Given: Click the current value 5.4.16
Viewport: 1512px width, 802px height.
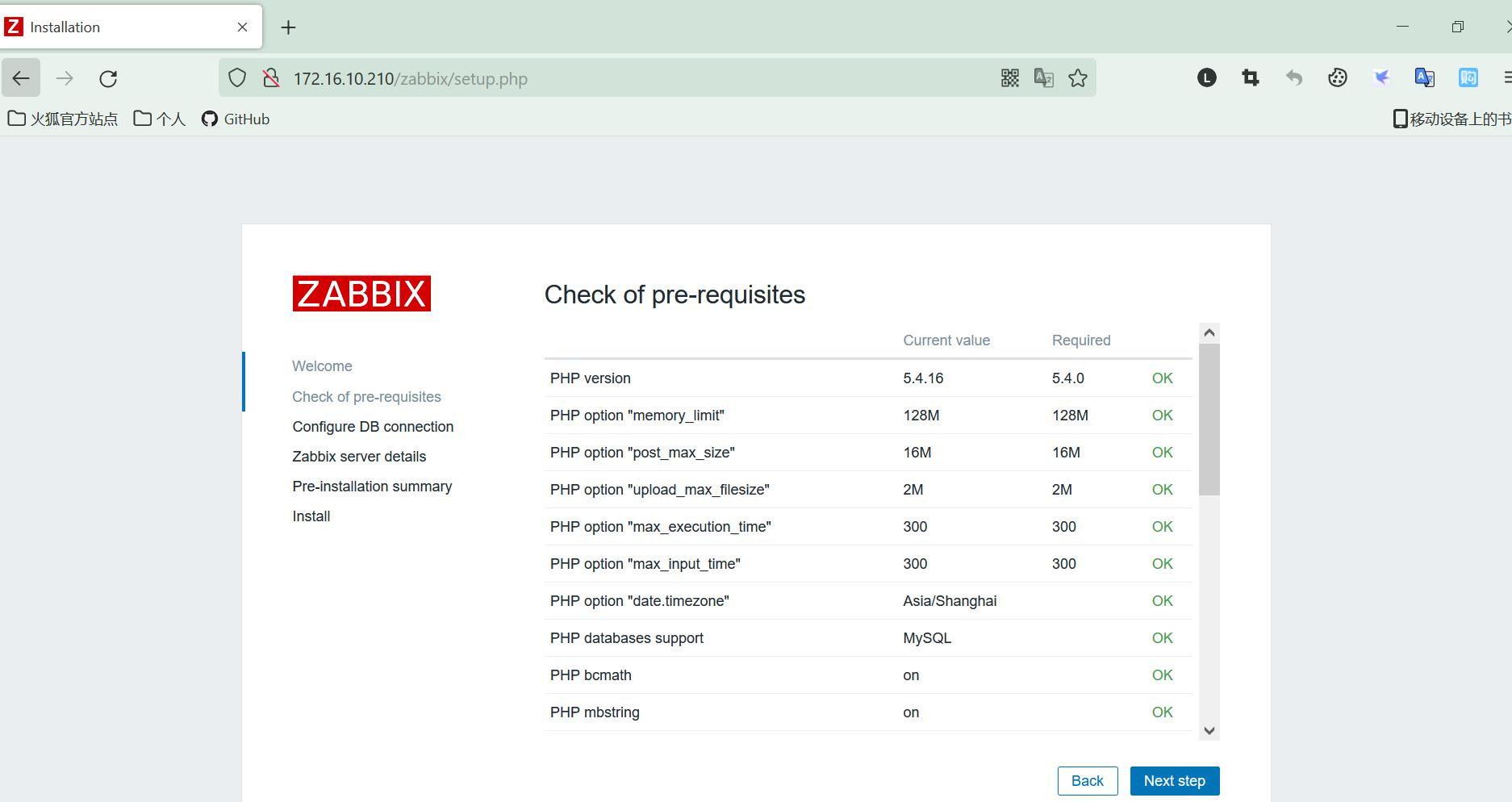Looking at the screenshot, I should pyautogui.click(x=923, y=378).
